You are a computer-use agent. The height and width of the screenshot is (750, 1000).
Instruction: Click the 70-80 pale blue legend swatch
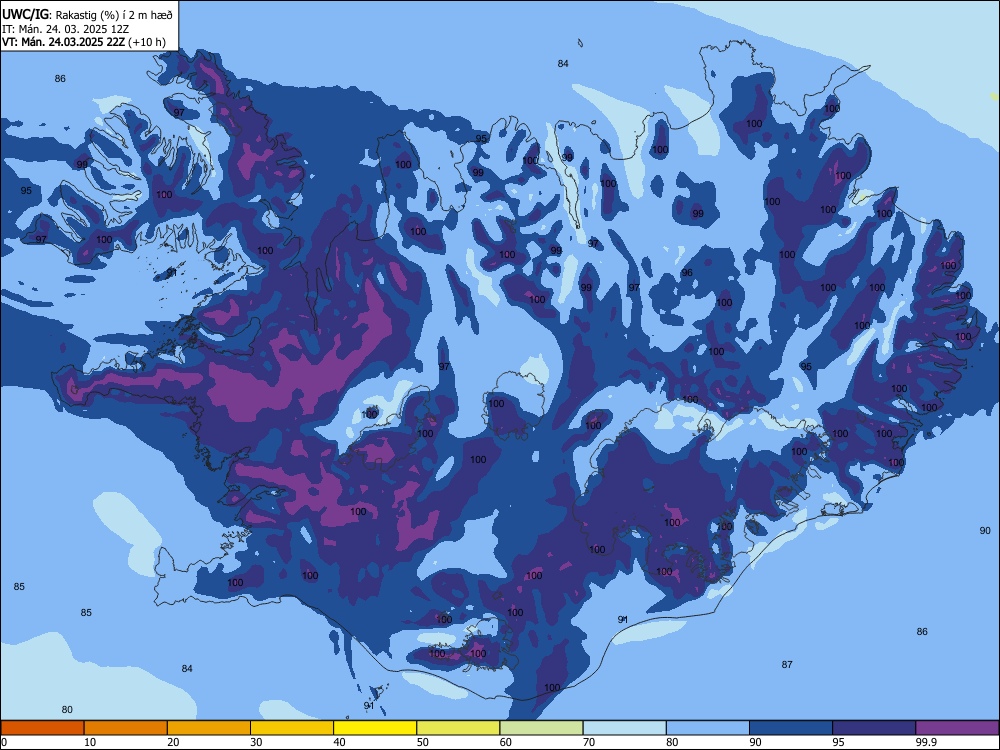click(x=624, y=728)
